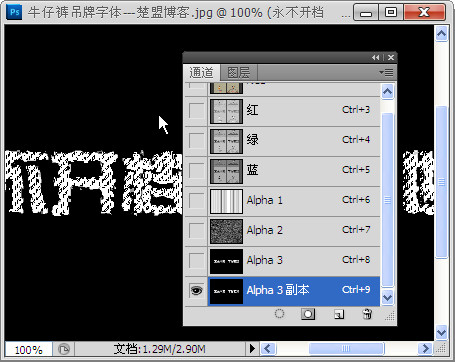The image size is (455, 362).
Task: Click the 文档:1.29M/2.90M status text
Action: [160, 349]
